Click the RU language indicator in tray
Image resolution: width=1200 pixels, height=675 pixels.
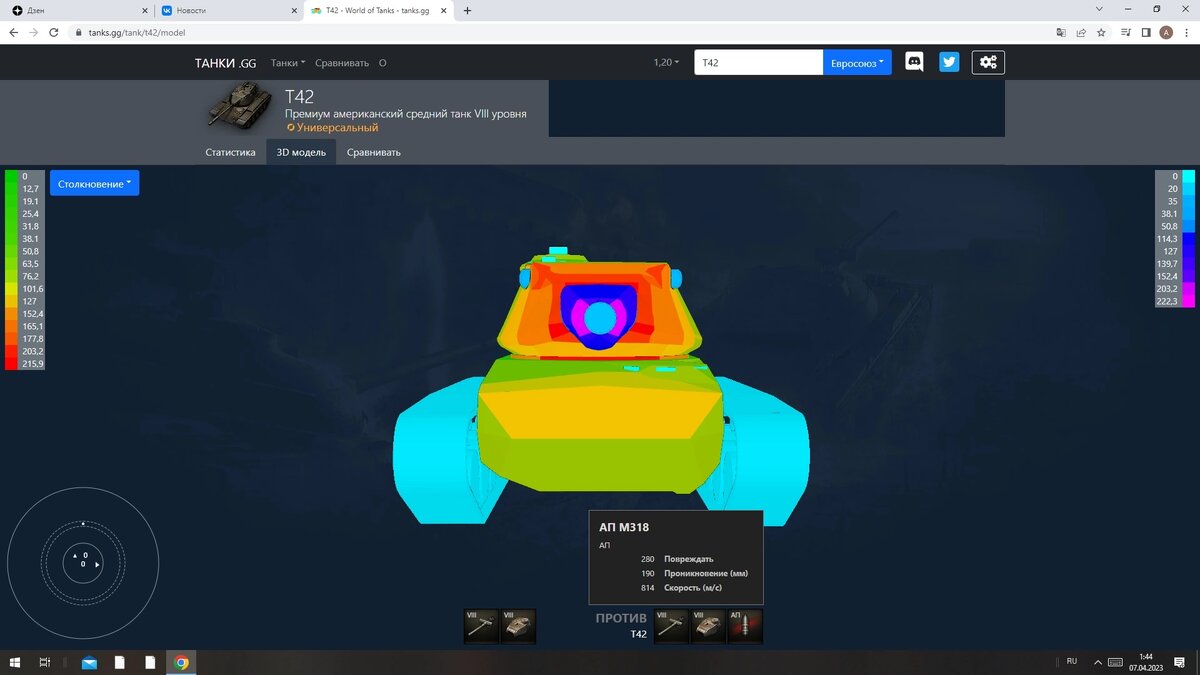point(1072,662)
